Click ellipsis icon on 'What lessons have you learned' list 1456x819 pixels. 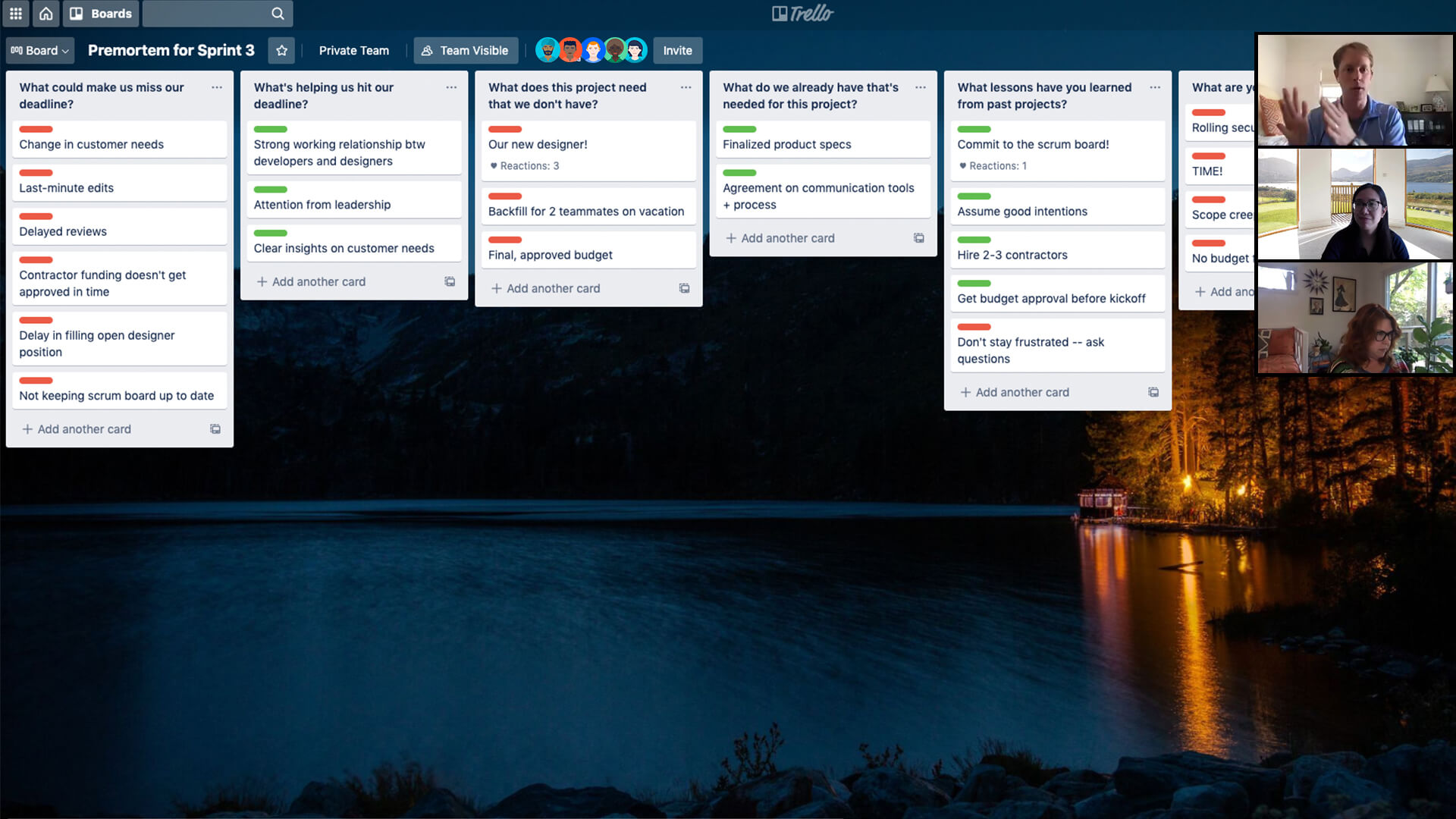pos(1154,87)
